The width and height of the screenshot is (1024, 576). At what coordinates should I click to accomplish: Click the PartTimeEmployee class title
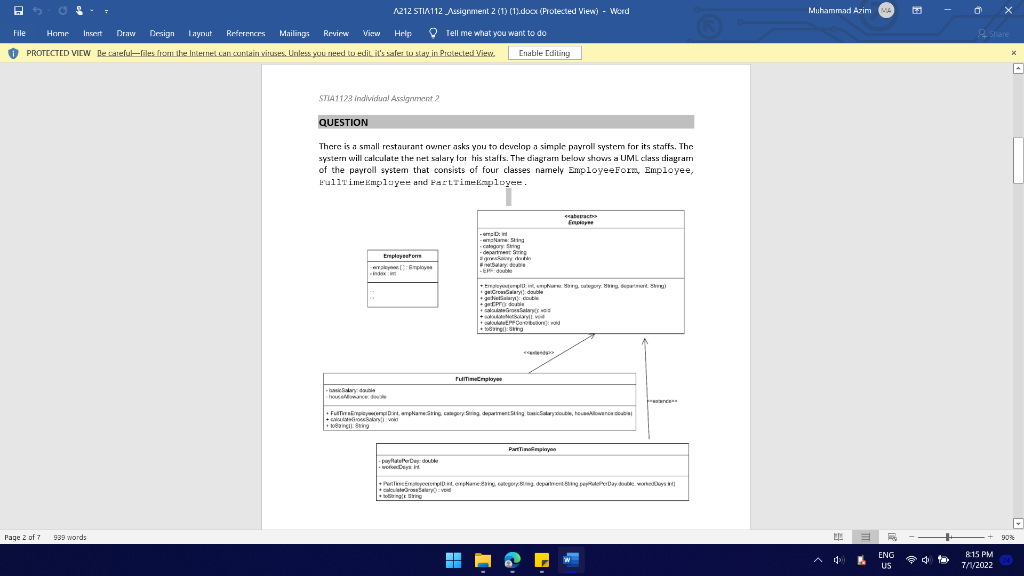coord(532,449)
